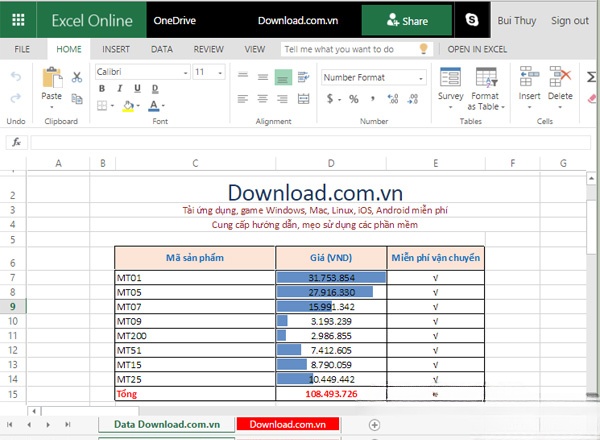This screenshot has width=600, height=440.
Task: Center text horizontally
Action: tap(262, 99)
